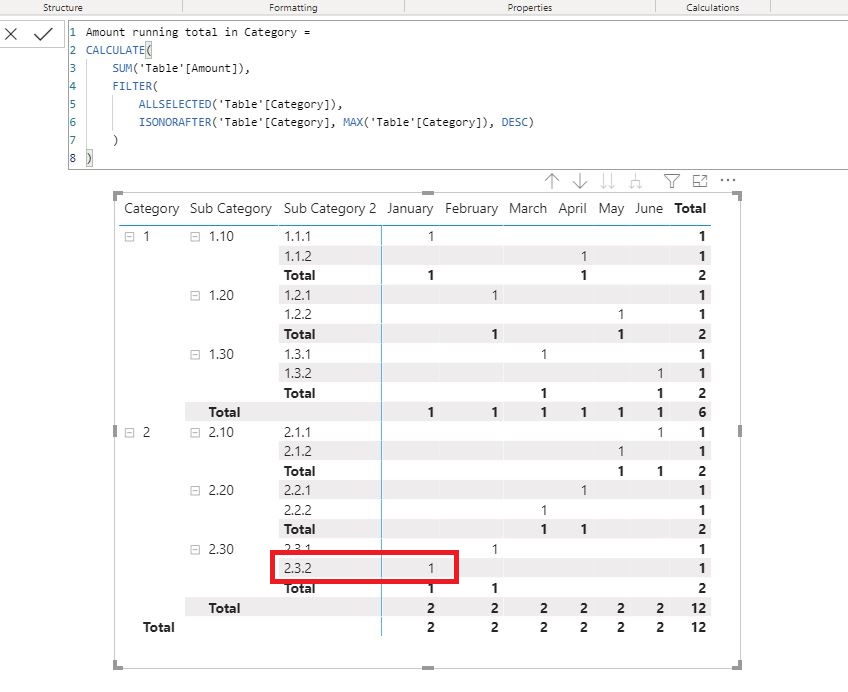848x692 pixels.
Task: Click Category 2 Total value 12
Action: pyautogui.click(x=698, y=608)
